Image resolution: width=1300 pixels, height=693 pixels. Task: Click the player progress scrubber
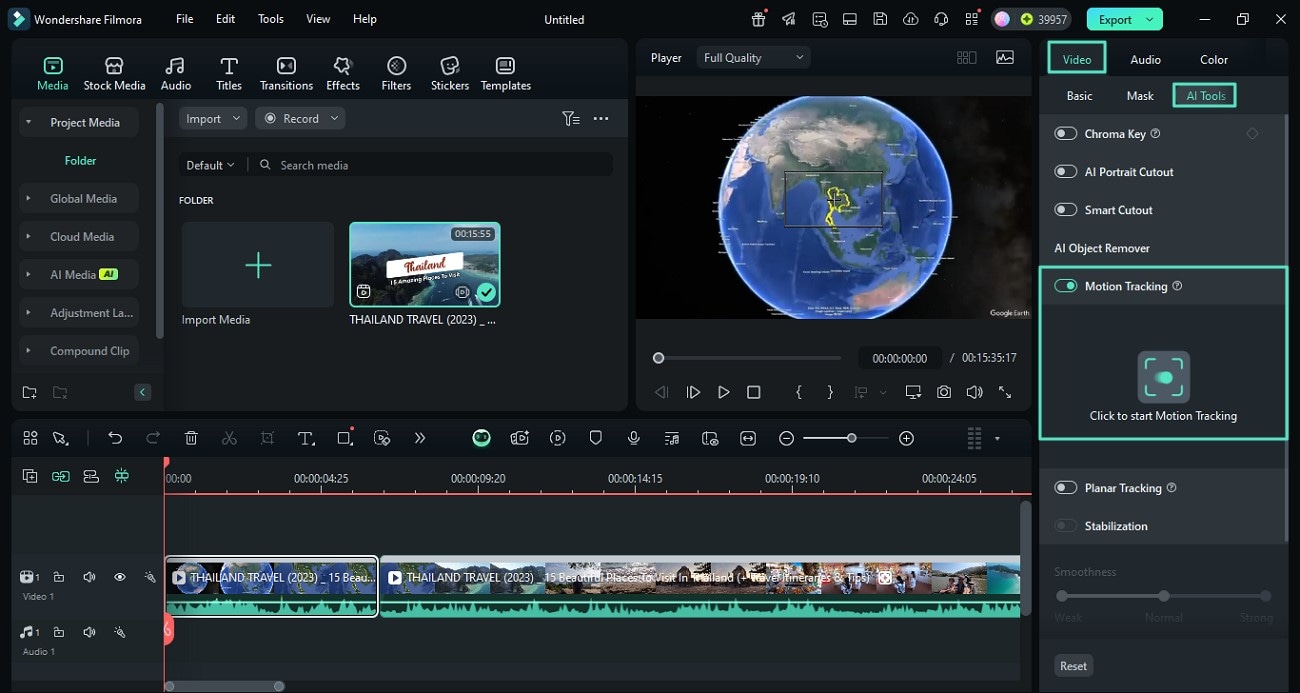658,358
